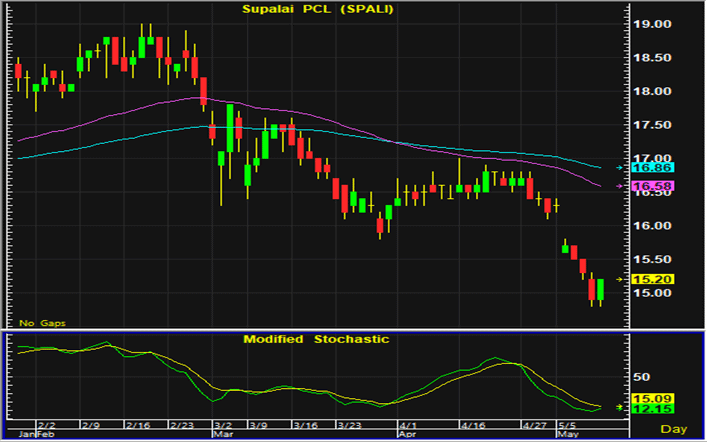Click the 15.09 yellow stochastic value

(652, 399)
